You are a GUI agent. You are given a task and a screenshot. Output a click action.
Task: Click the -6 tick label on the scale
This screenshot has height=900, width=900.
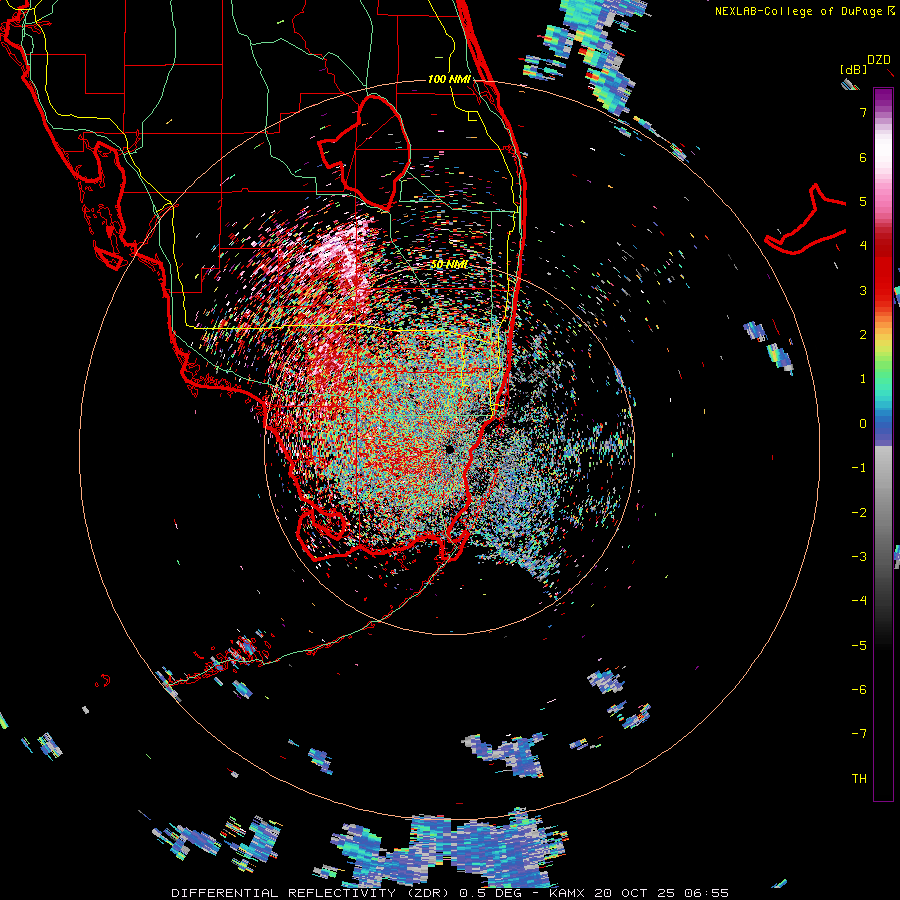pyautogui.click(x=859, y=690)
